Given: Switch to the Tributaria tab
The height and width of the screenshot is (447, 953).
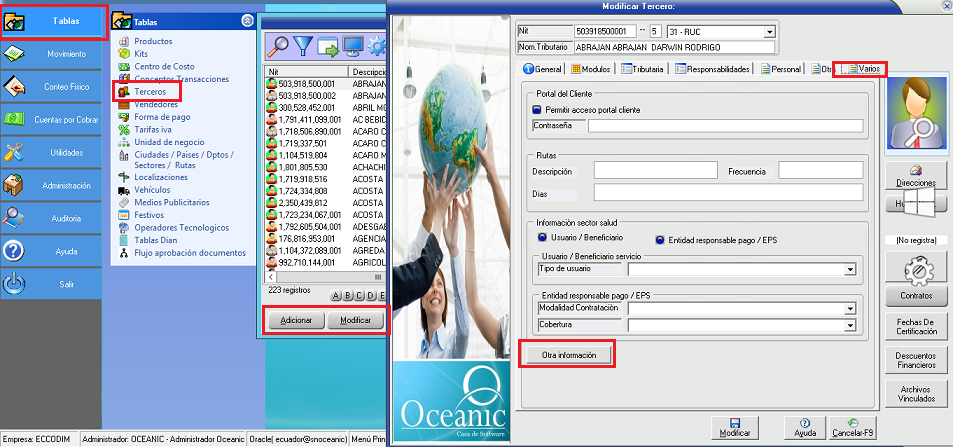Looking at the screenshot, I should pyautogui.click(x=642, y=69).
